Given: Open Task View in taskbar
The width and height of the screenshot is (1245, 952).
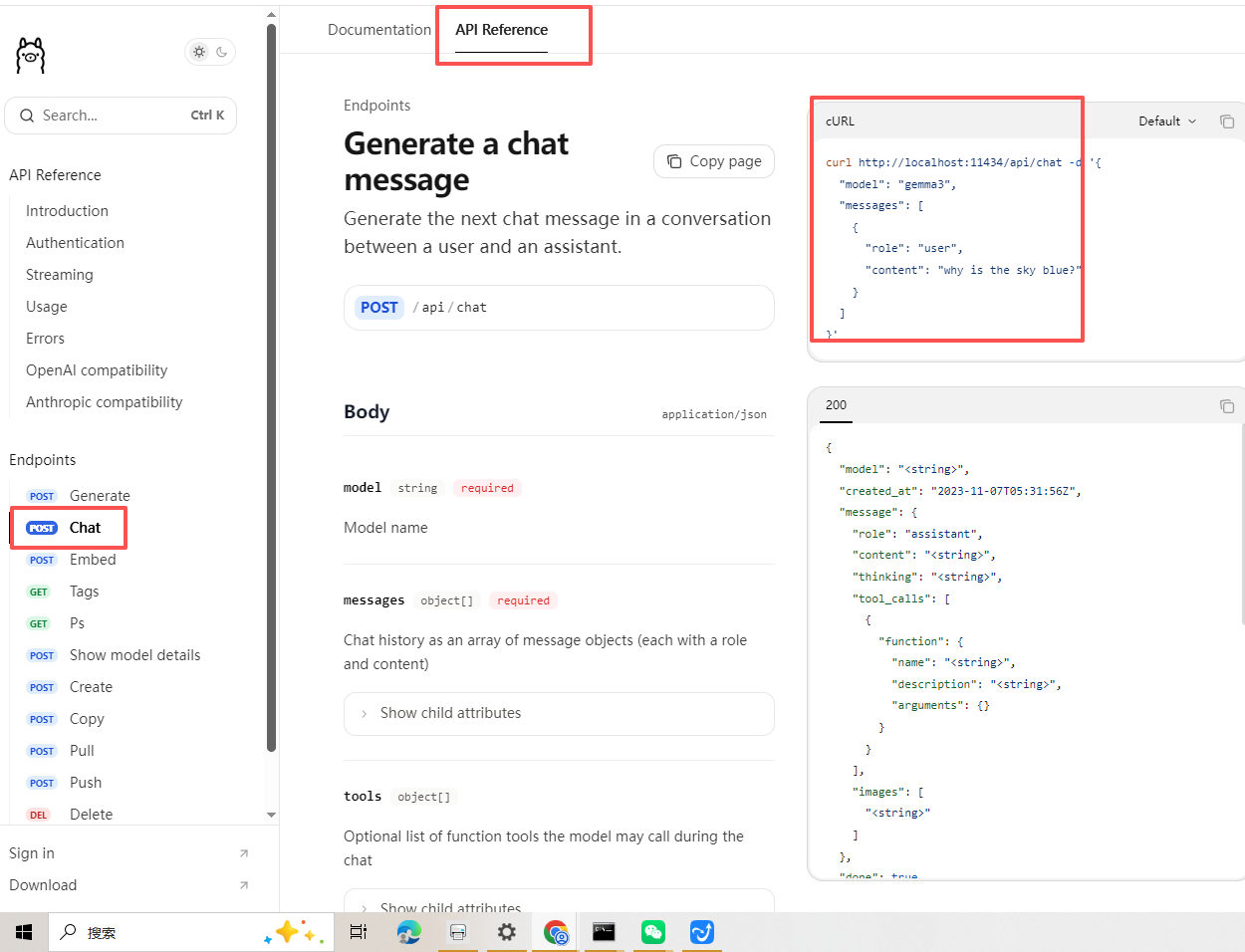Looking at the screenshot, I should point(359,932).
